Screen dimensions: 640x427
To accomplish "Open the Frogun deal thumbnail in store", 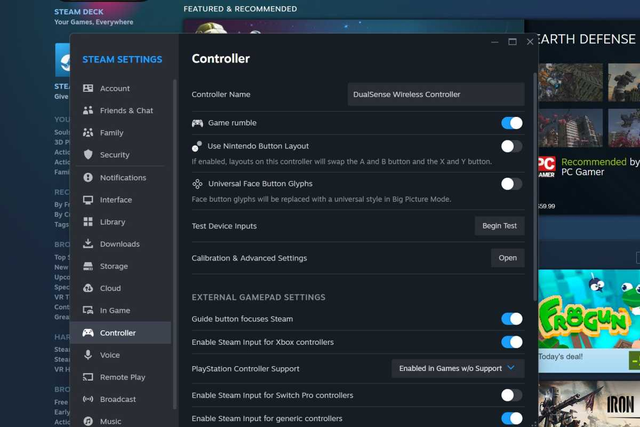I will point(589,309).
